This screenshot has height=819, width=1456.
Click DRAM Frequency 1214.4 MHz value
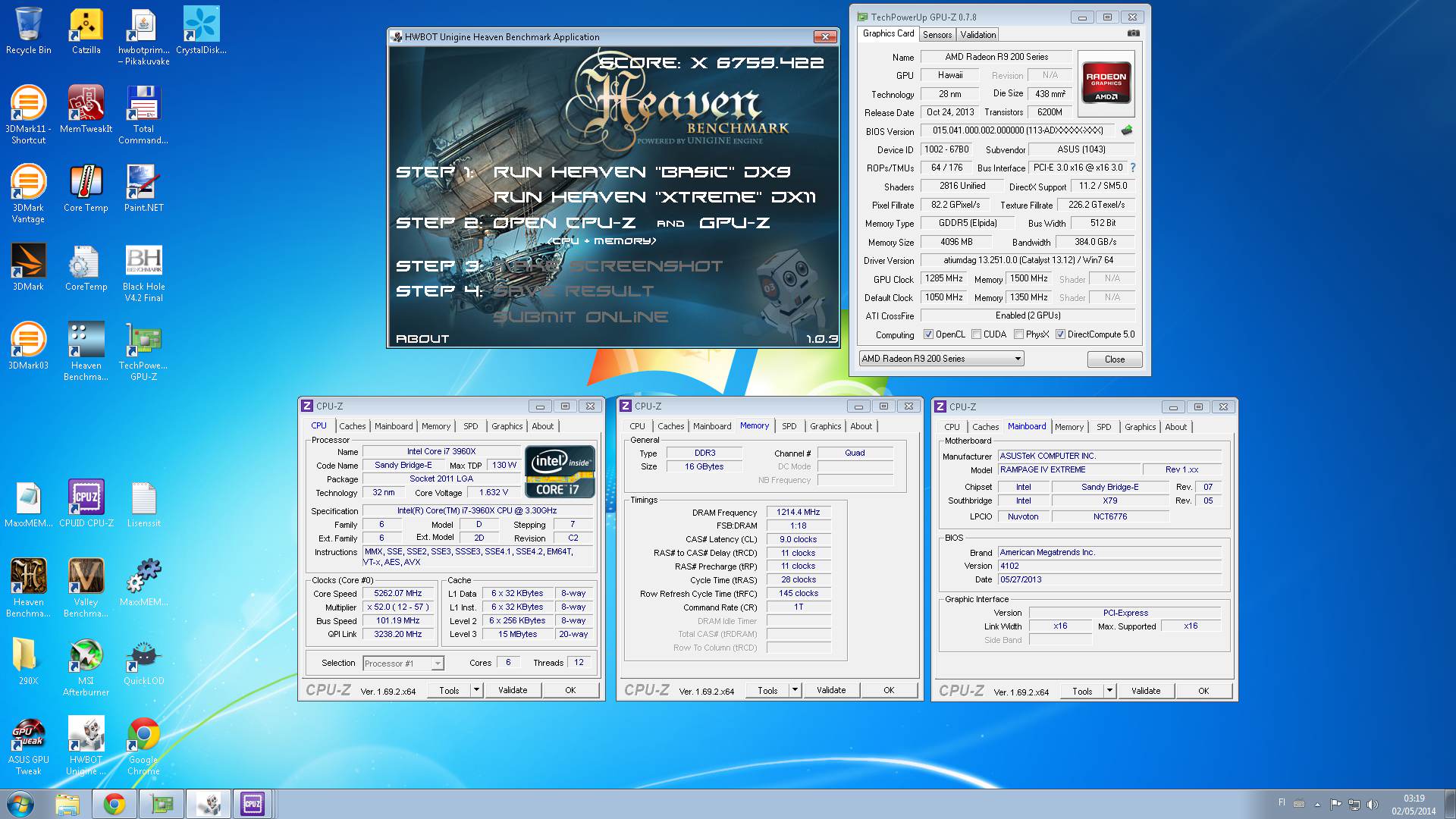click(799, 512)
